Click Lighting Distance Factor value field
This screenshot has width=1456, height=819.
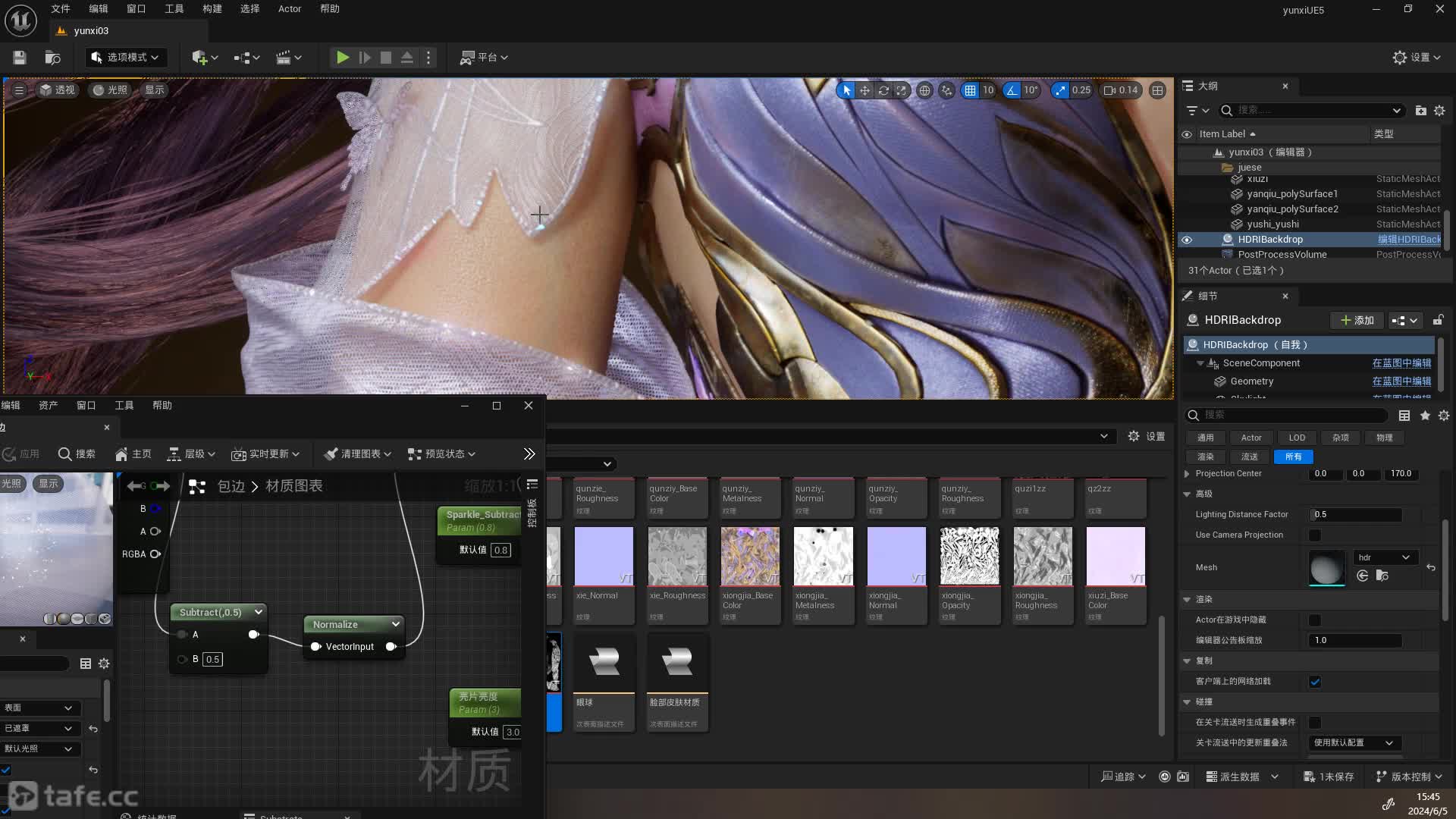(1355, 515)
